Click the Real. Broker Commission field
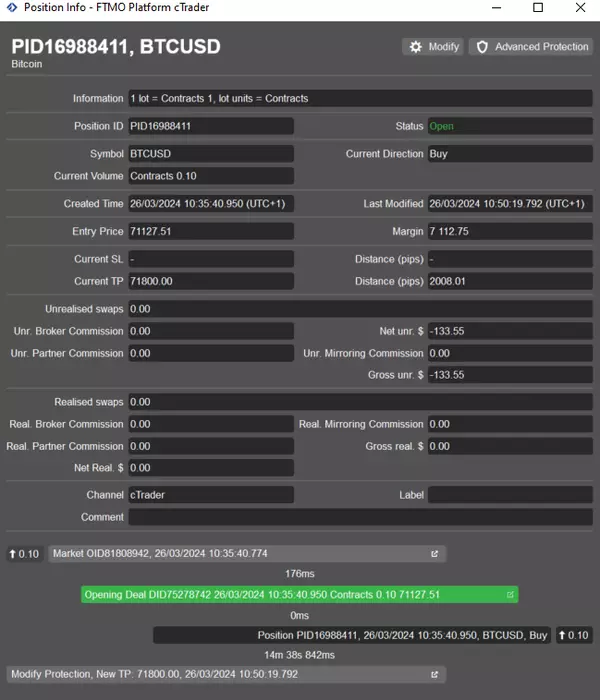 click(x=211, y=424)
